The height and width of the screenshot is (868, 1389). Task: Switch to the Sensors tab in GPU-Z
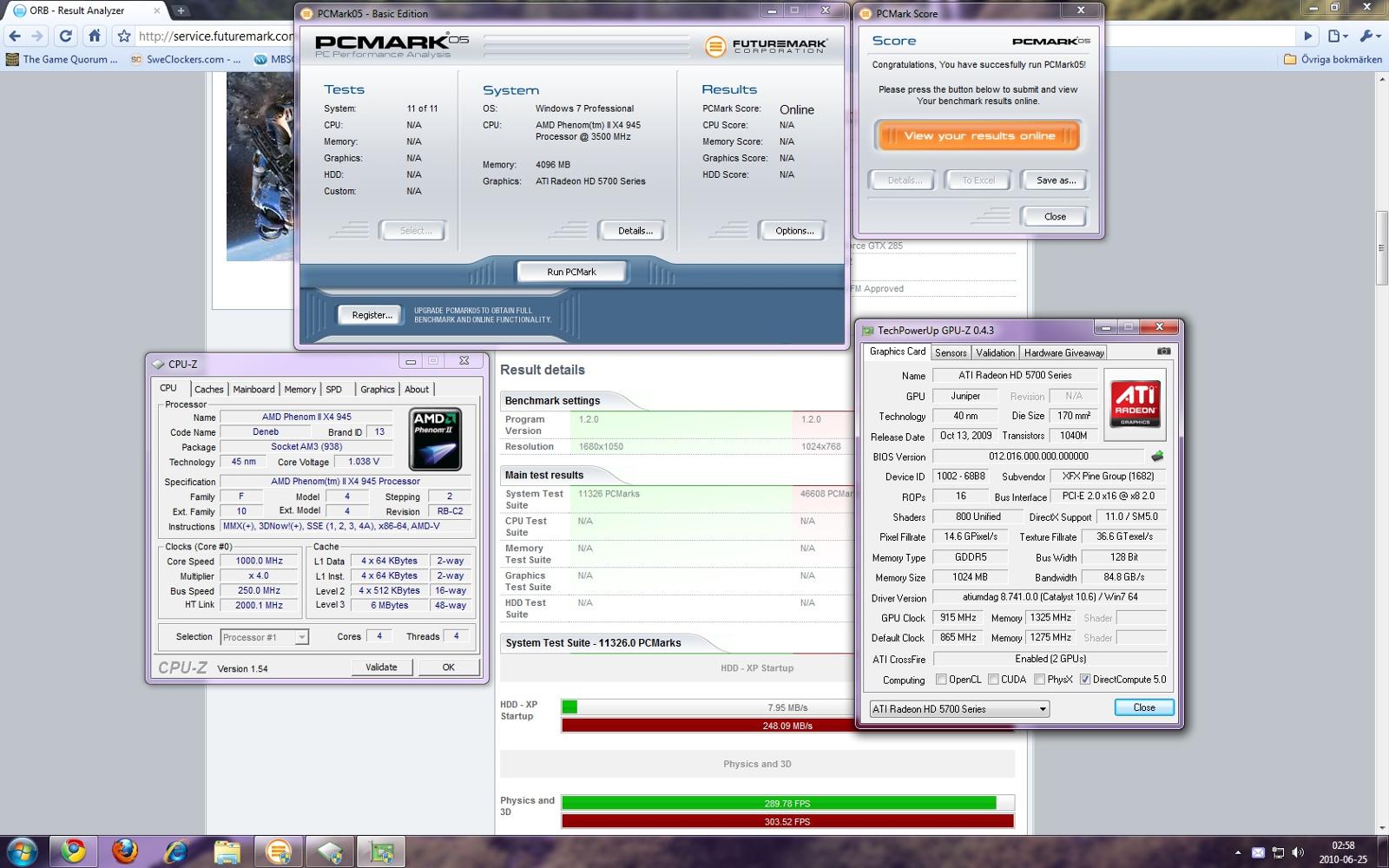point(951,352)
